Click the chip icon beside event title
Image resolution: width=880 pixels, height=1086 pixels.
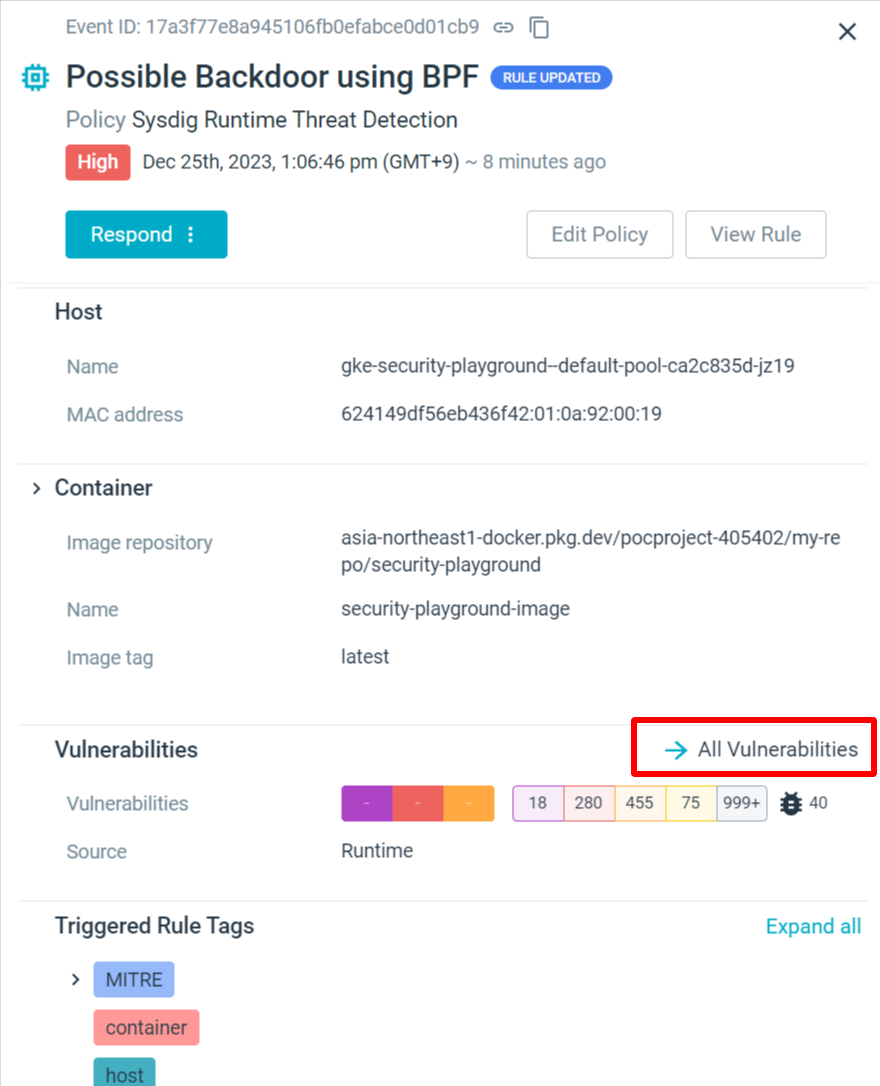[35, 78]
